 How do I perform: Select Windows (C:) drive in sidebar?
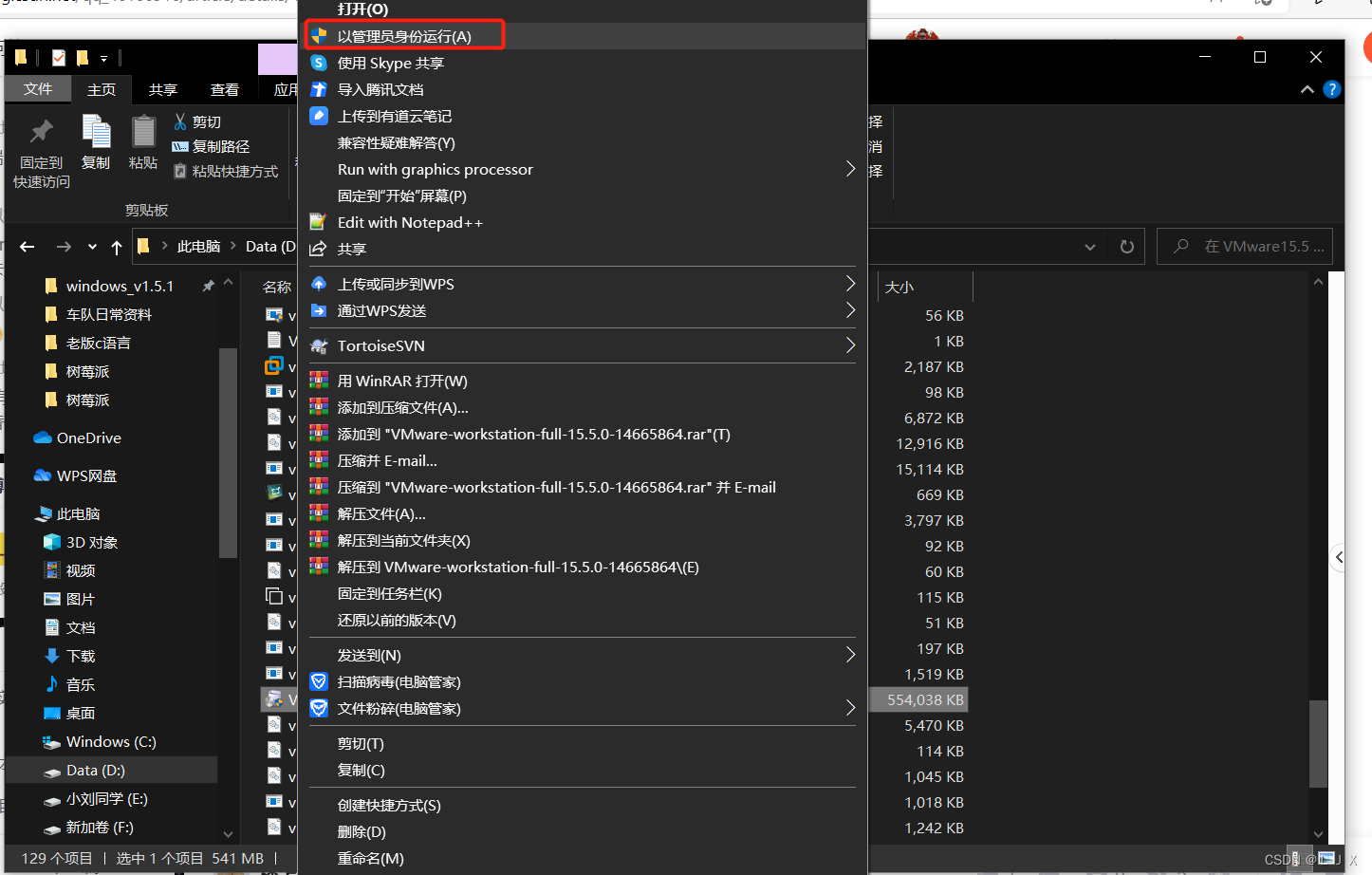point(112,741)
